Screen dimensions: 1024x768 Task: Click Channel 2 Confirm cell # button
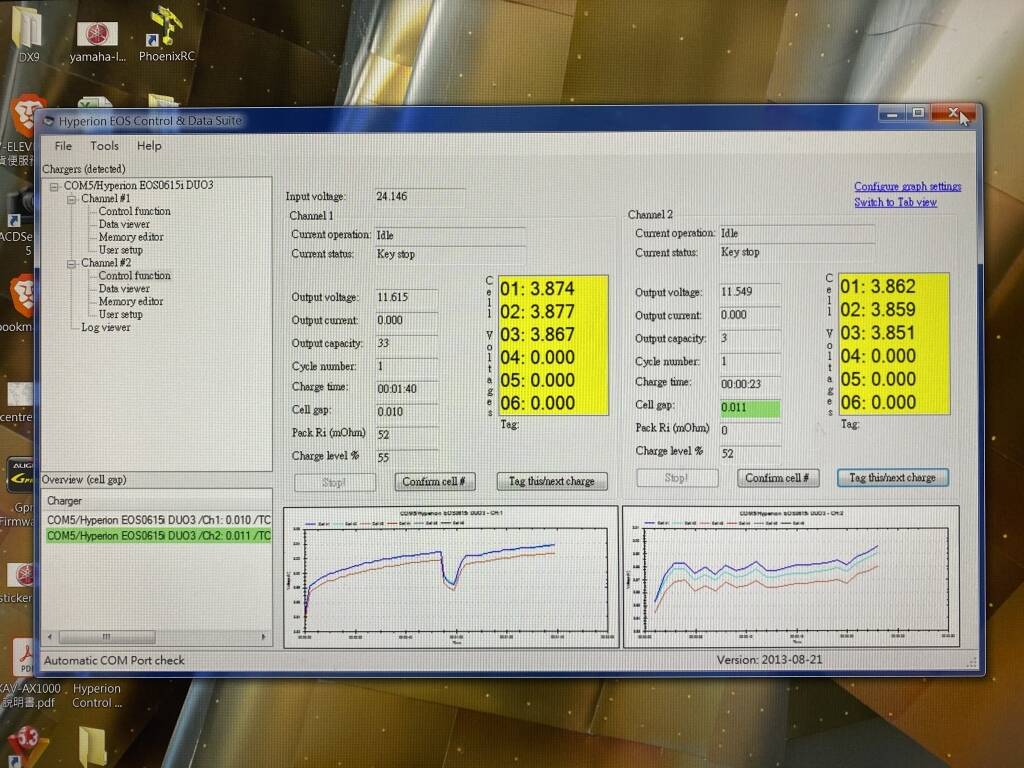click(777, 478)
